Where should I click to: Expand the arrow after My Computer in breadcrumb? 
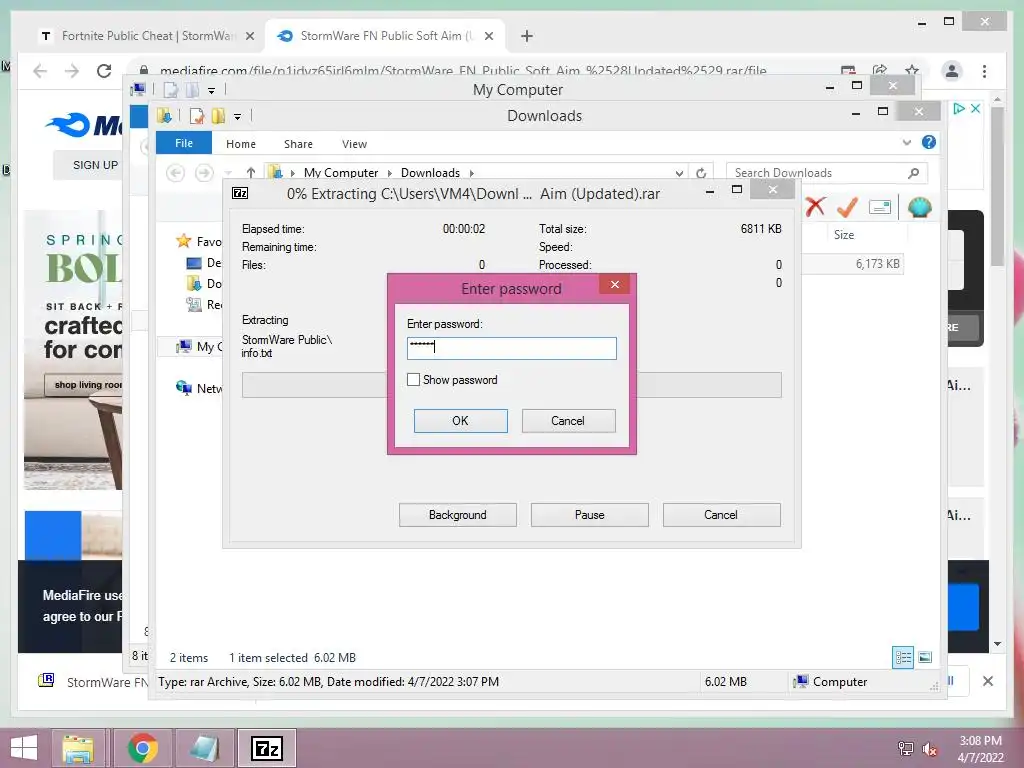tap(390, 173)
